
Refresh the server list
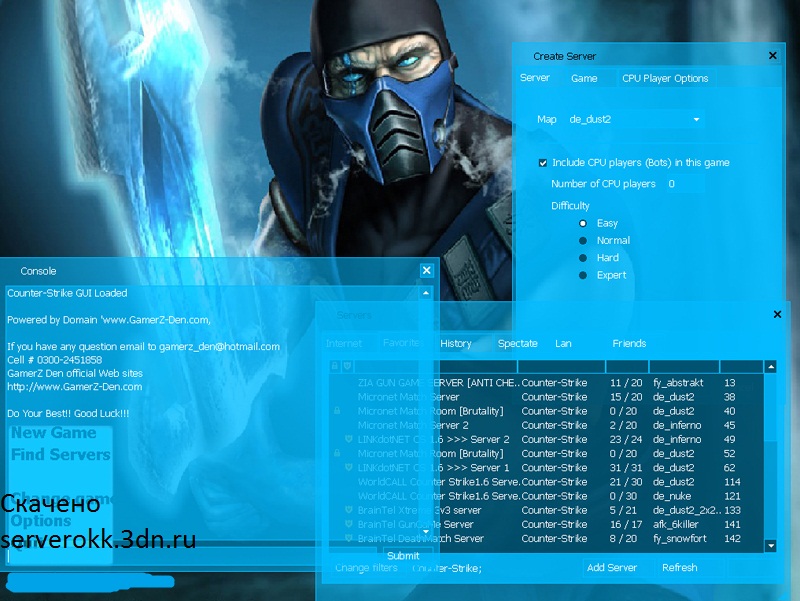[680, 567]
